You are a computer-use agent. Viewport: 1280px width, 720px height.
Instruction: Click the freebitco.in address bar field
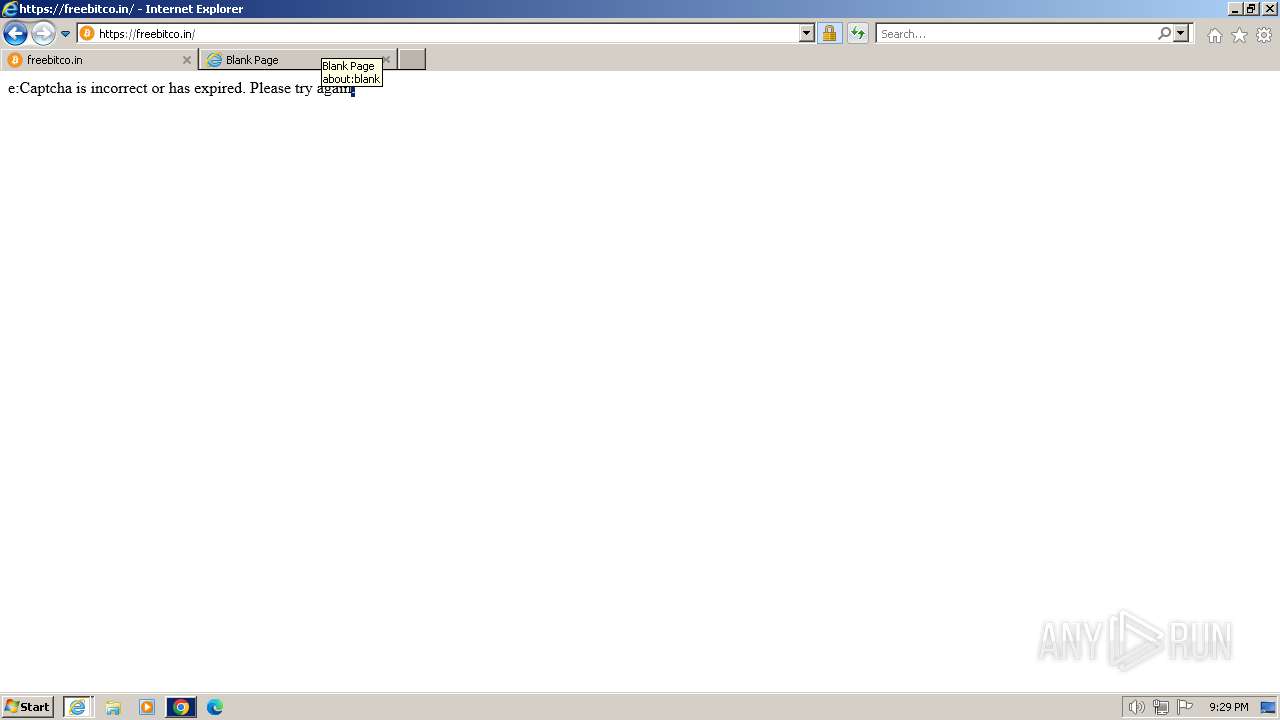[x=446, y=34]
